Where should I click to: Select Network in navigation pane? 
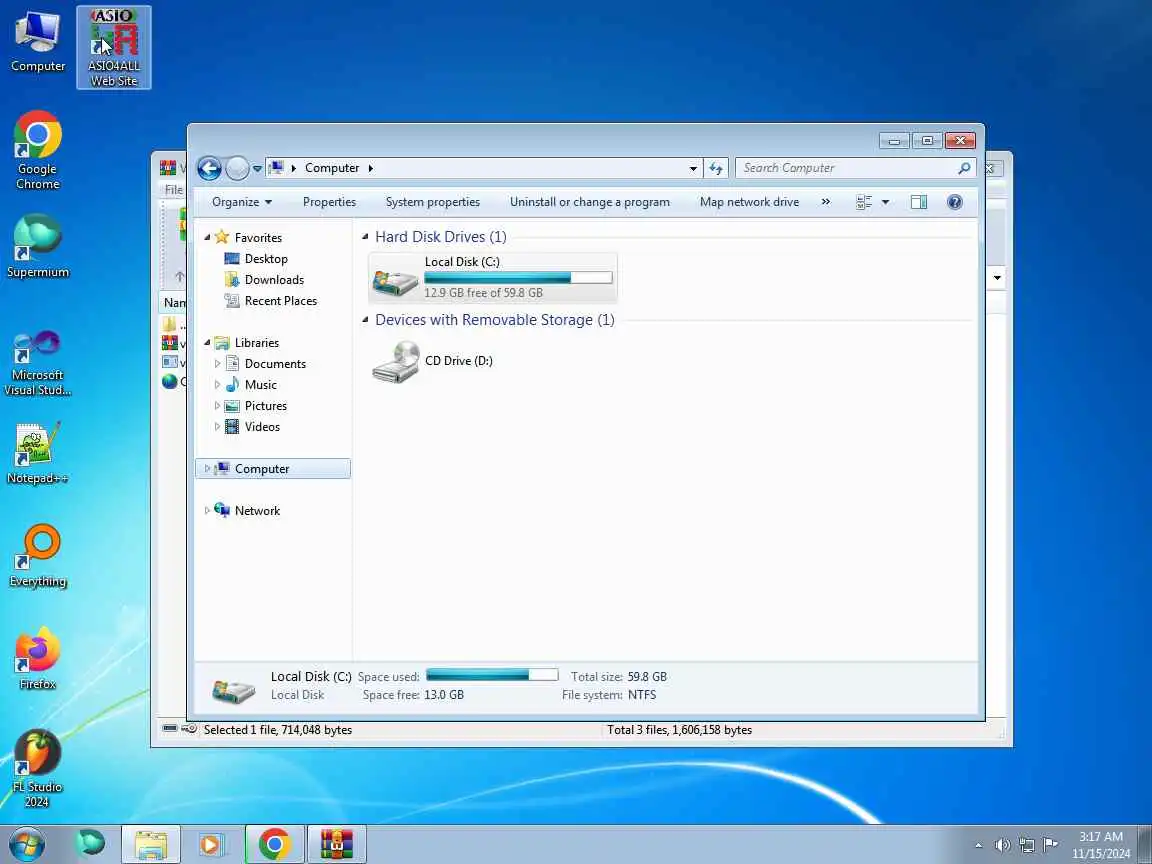257,511
